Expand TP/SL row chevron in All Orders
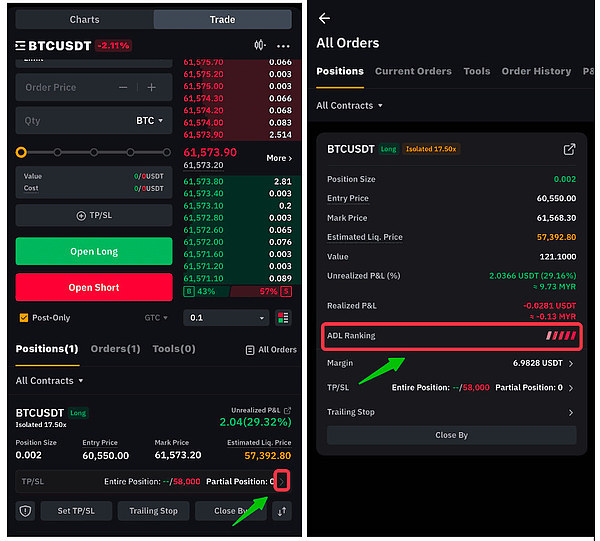The image size is (600, 541). pyautogui.click(x=571, y=388)
